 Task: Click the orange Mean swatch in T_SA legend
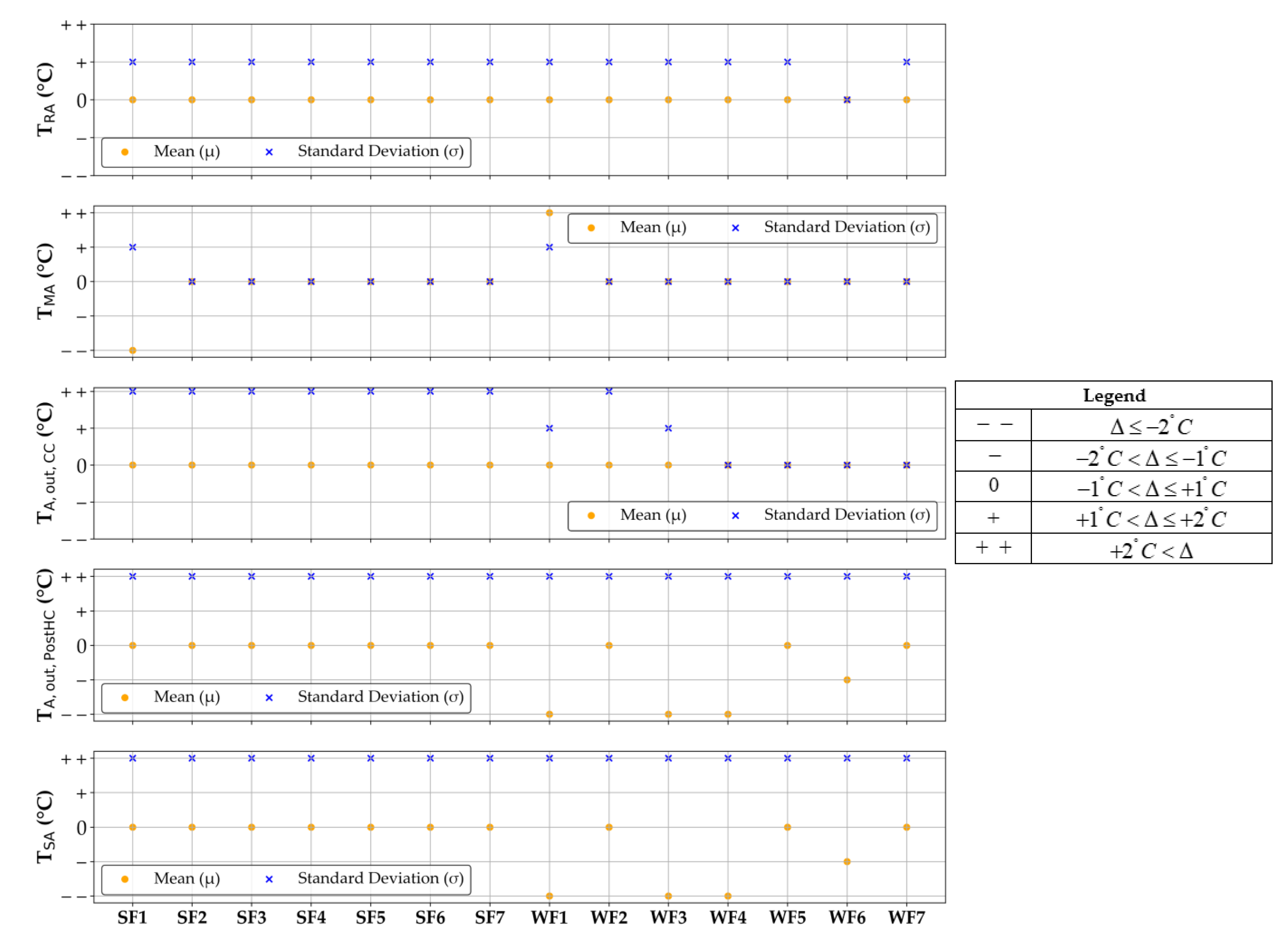(125, 879)
